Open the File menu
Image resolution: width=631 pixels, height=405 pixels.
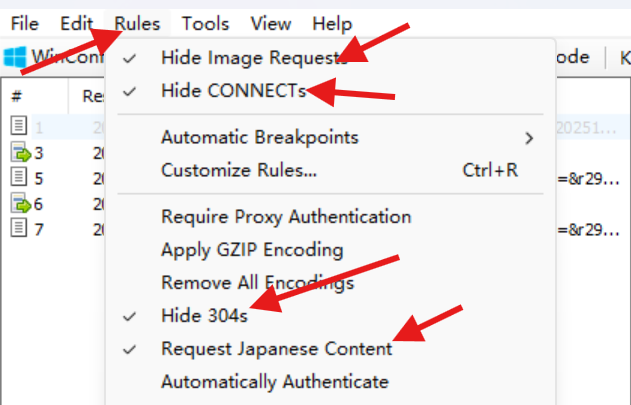click(24, 23)
